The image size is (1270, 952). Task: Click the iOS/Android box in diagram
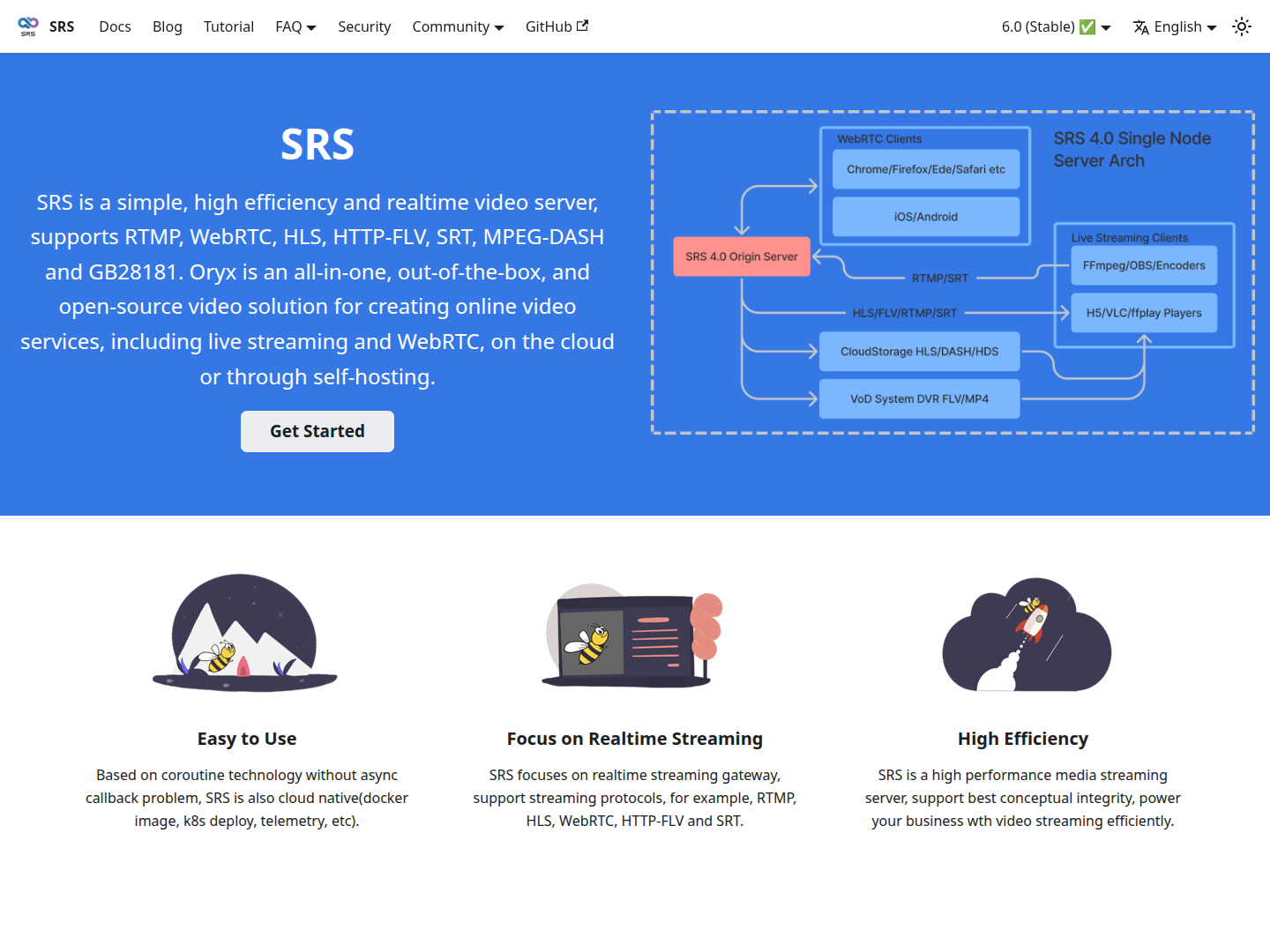(926, 217)
